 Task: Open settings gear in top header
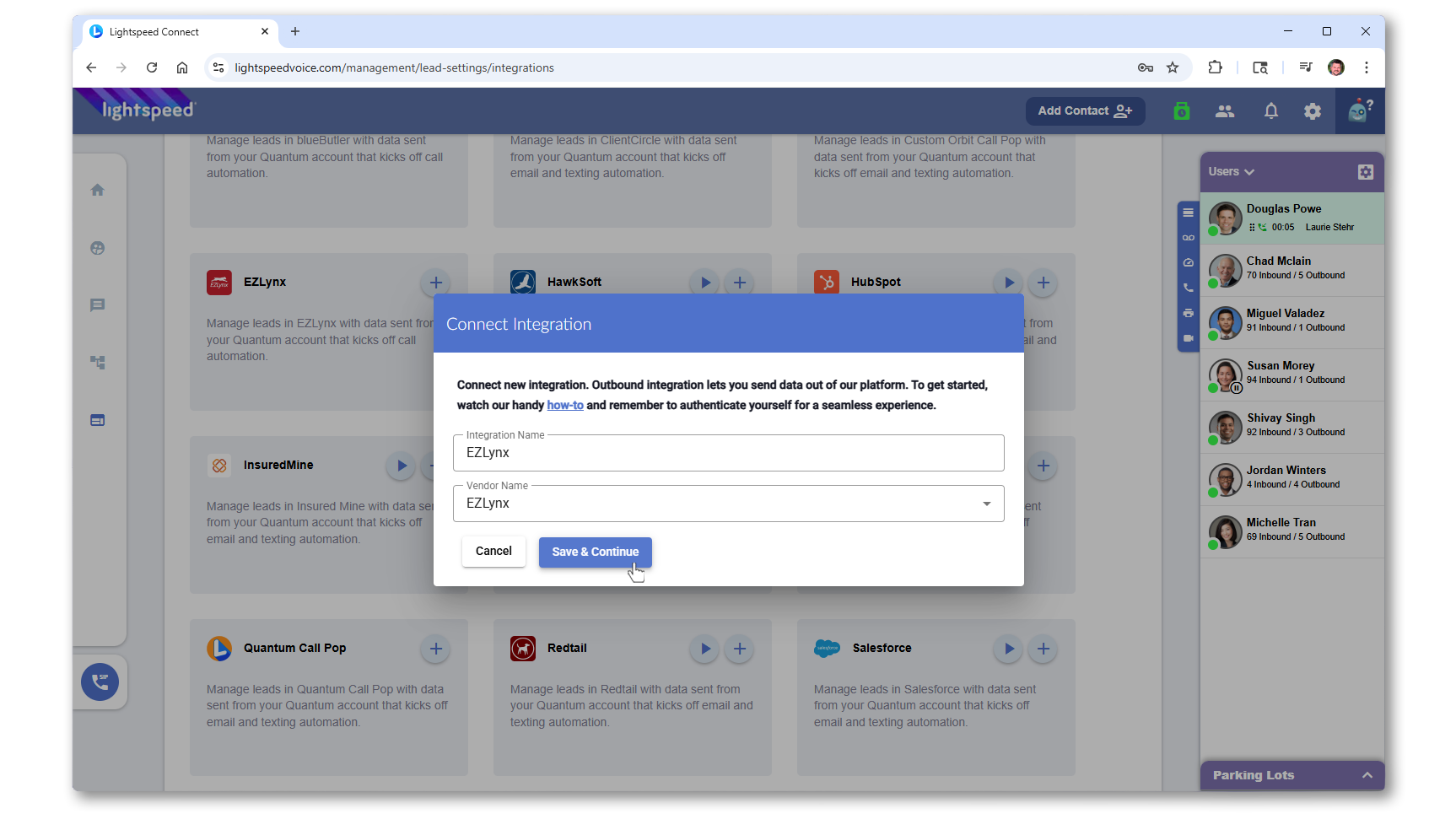click(1313, 110)
